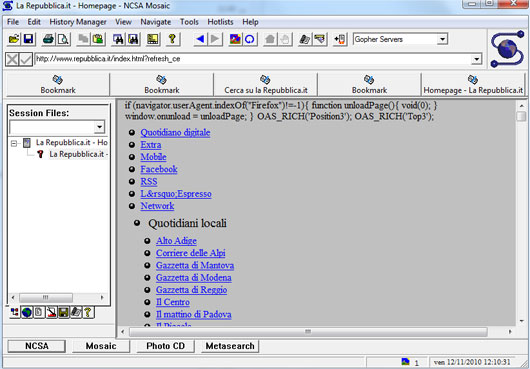Click the Photo CD button
This screenshot has width=530, height=369.
(x=166, y=346)
